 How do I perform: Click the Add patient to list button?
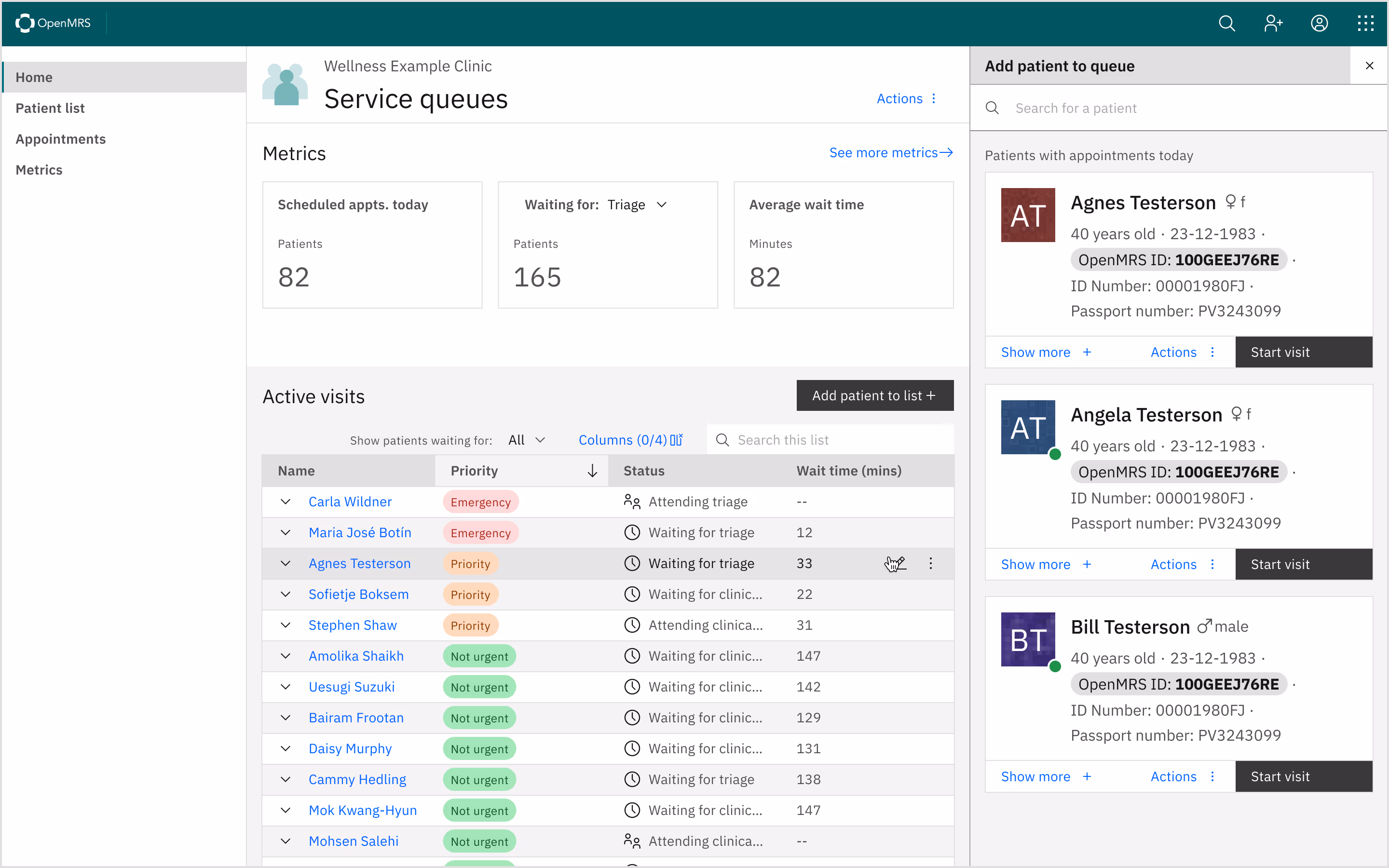click(x=874, y=395)
